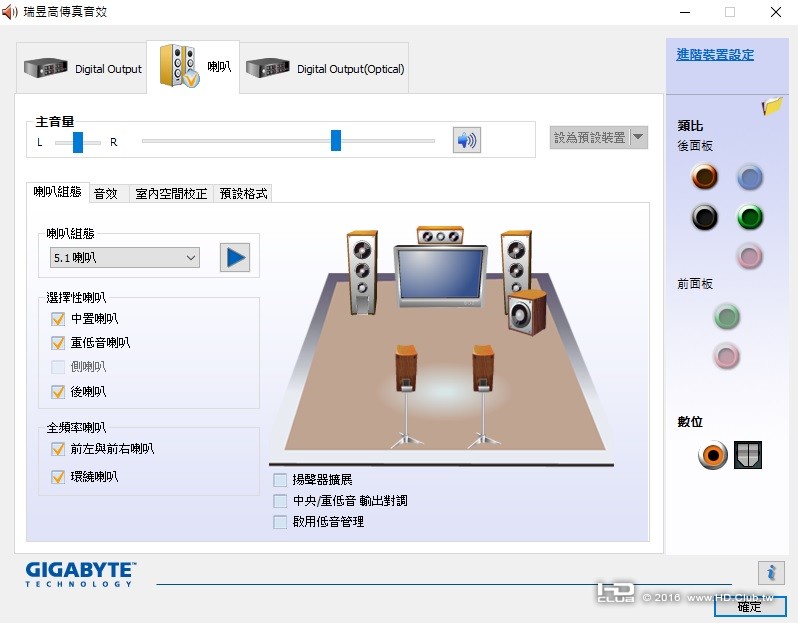The width and height of the screenshot is (798, 623).
Task: Open the information icon button
Action: tap(771, 573)
